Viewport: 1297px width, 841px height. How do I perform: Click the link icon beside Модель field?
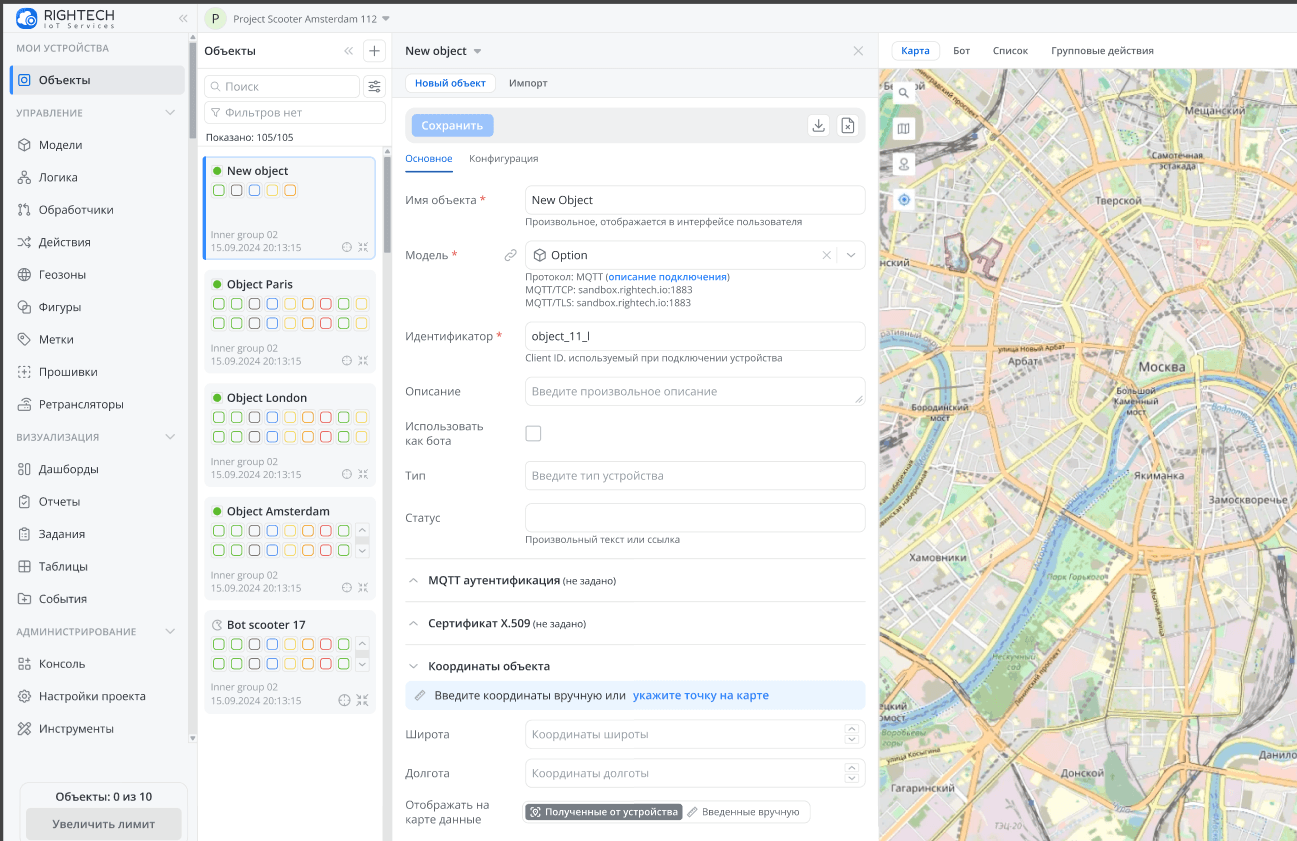click(510, 256)
